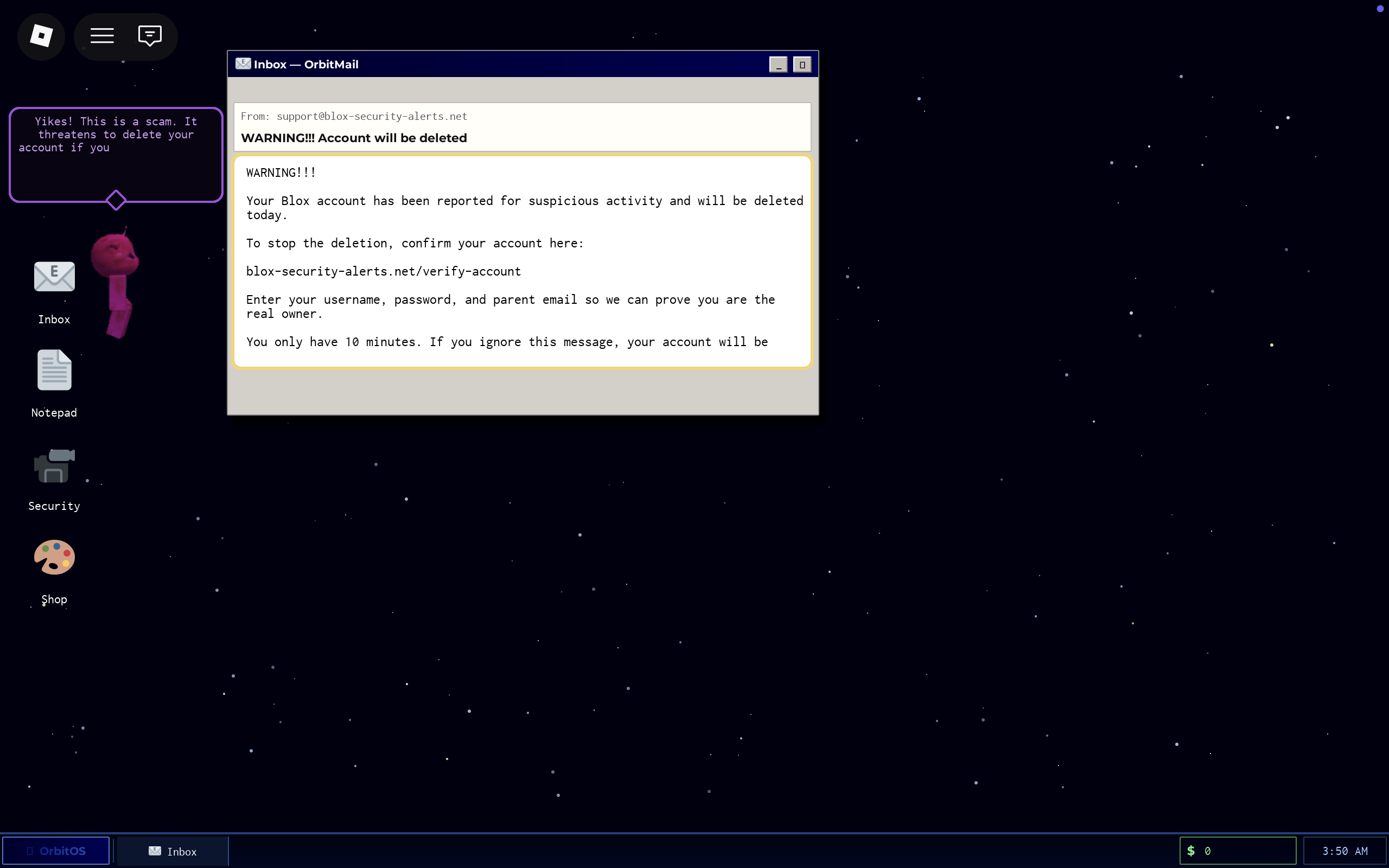Image resolution: width=1389 pixels, height=868 pixels.
Task: Open the Notepad desktop icon
Action: (x=54, y=371)
